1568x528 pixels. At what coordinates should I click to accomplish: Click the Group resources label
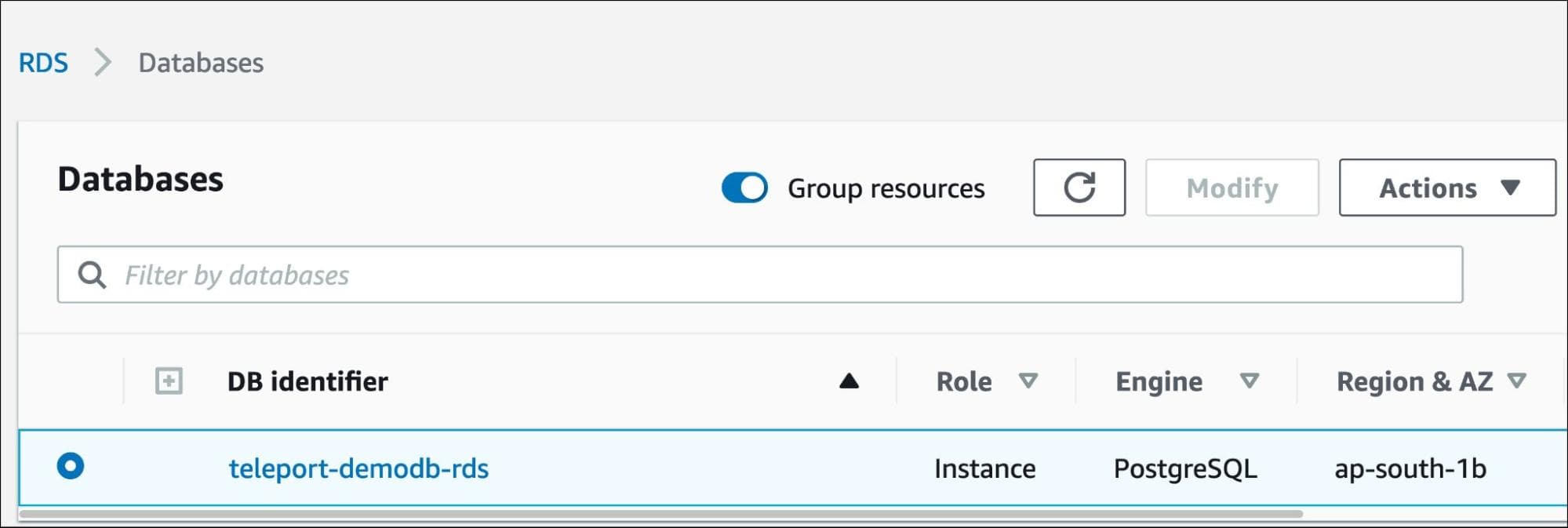886,188
